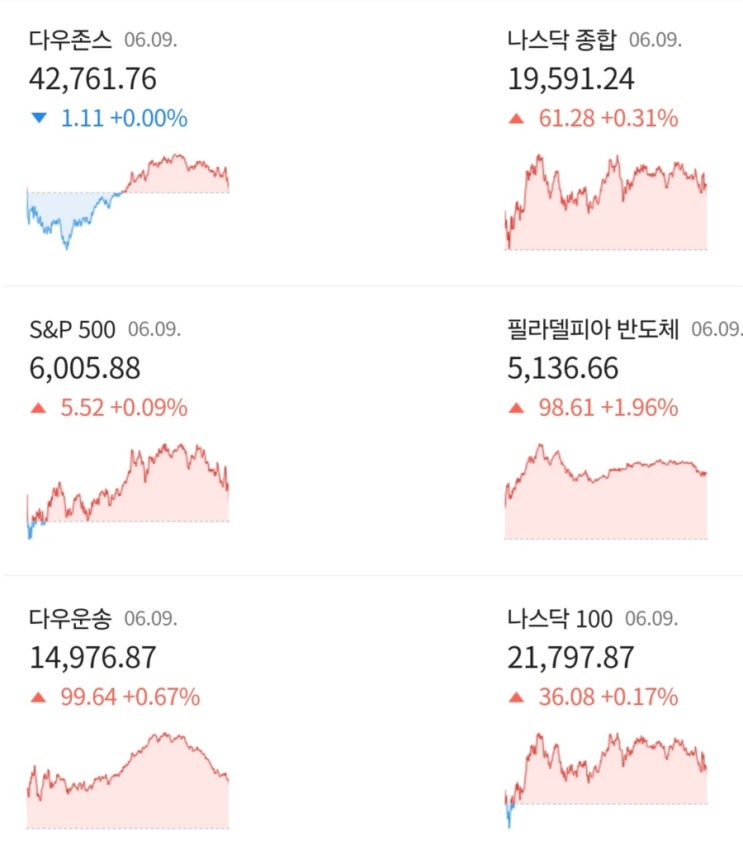The width and height of the screenshot is (743, 841).
Task: Click the red up arrow under S&P 500
Action: [39, 408]
